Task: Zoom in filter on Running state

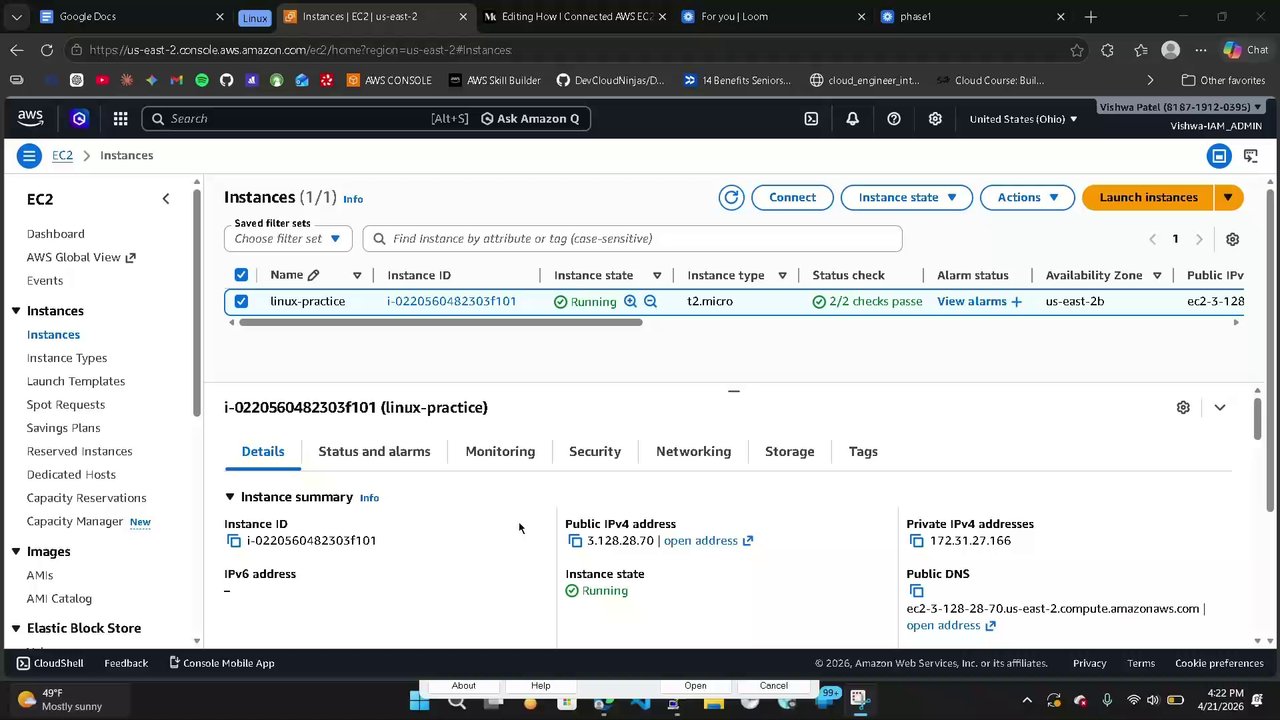Action: point(630,301)
